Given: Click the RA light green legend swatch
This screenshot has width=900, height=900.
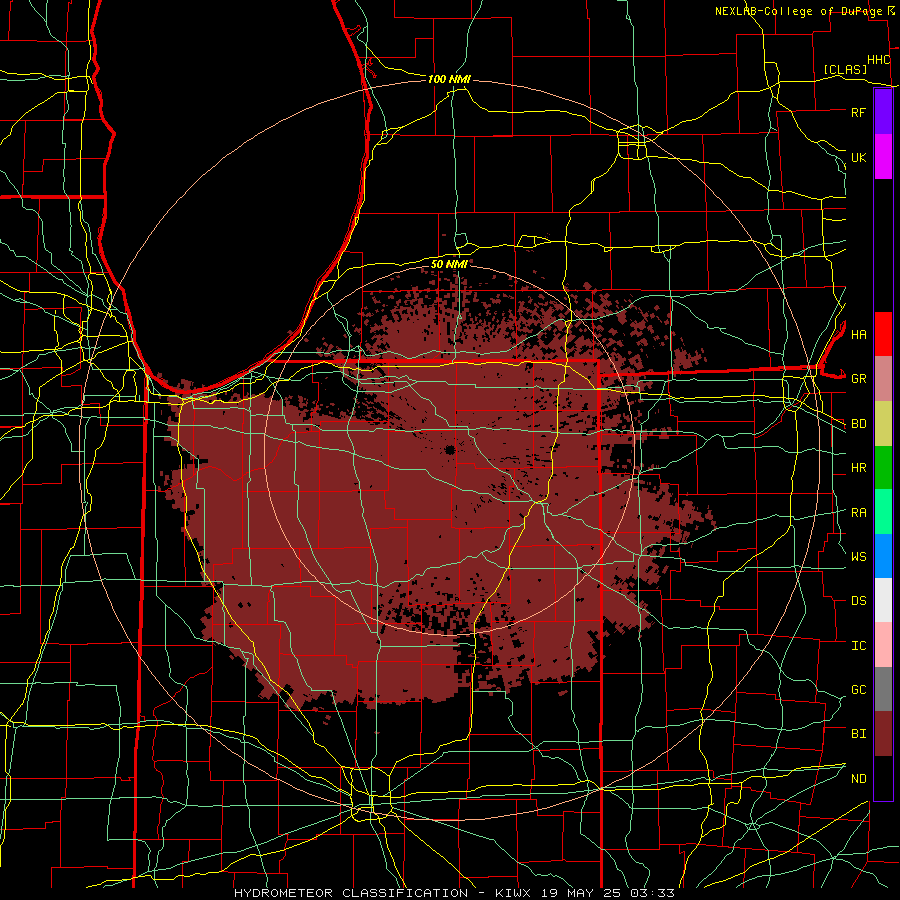Looking at the screenshot, I should (883, 511).
